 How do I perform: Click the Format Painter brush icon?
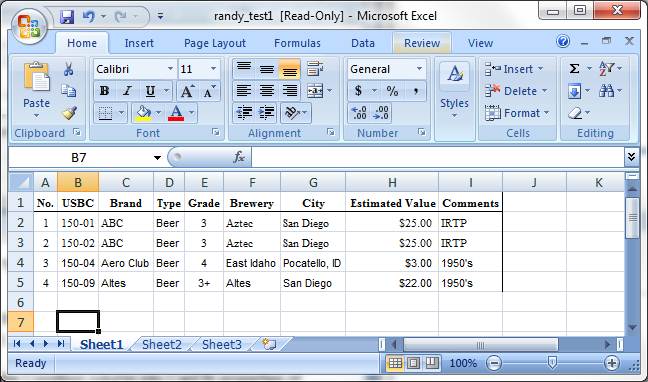[x=69, y=112]
